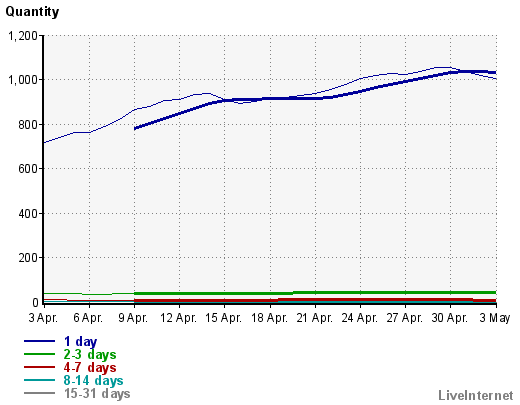The width and height of the screenshot is (520, 405).
Task: Click the 21 Apr. x-axis date label
Action: coord(314,318)
